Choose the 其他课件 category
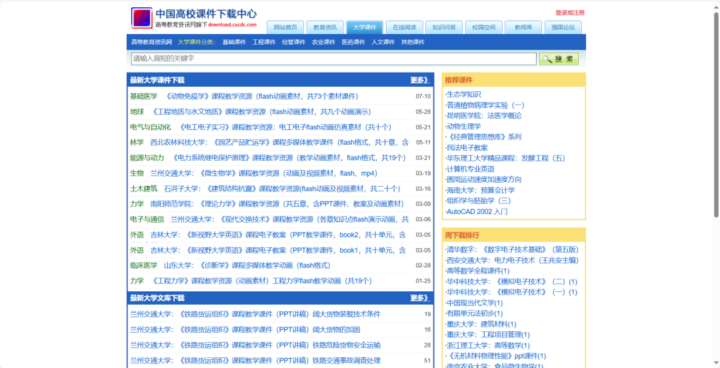 coord(413,42)
